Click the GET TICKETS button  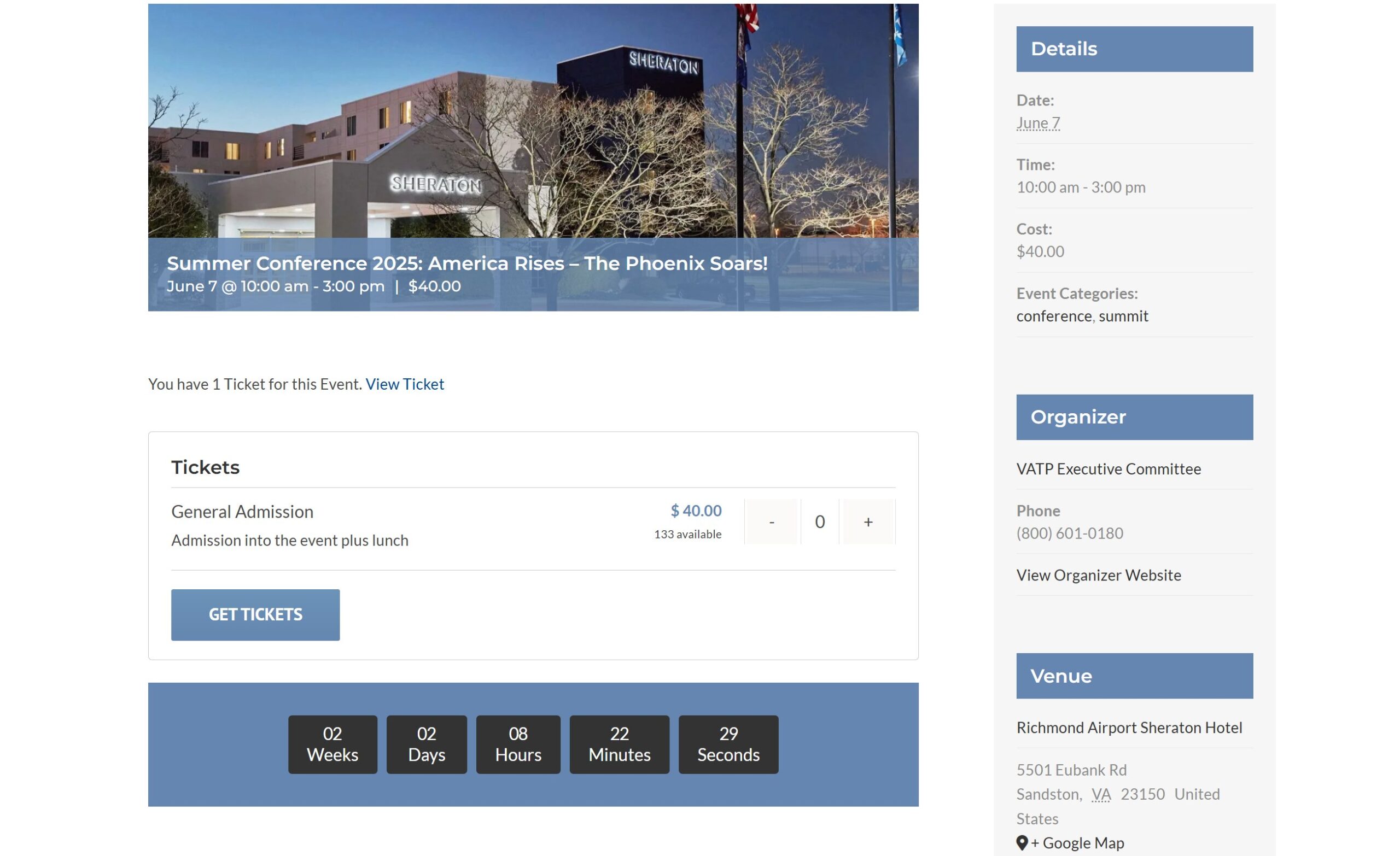pyautogui.click(x=255, y=614)
